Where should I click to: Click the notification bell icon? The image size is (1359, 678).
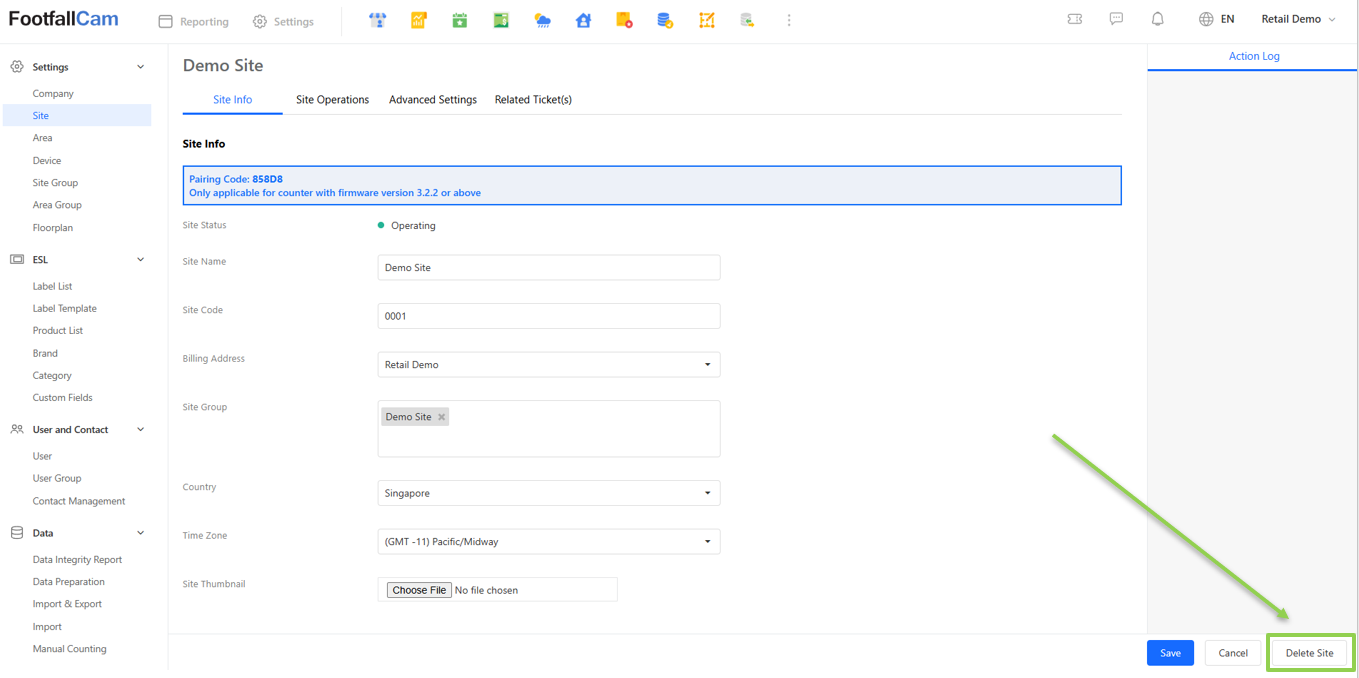[x=1157, y=20]
